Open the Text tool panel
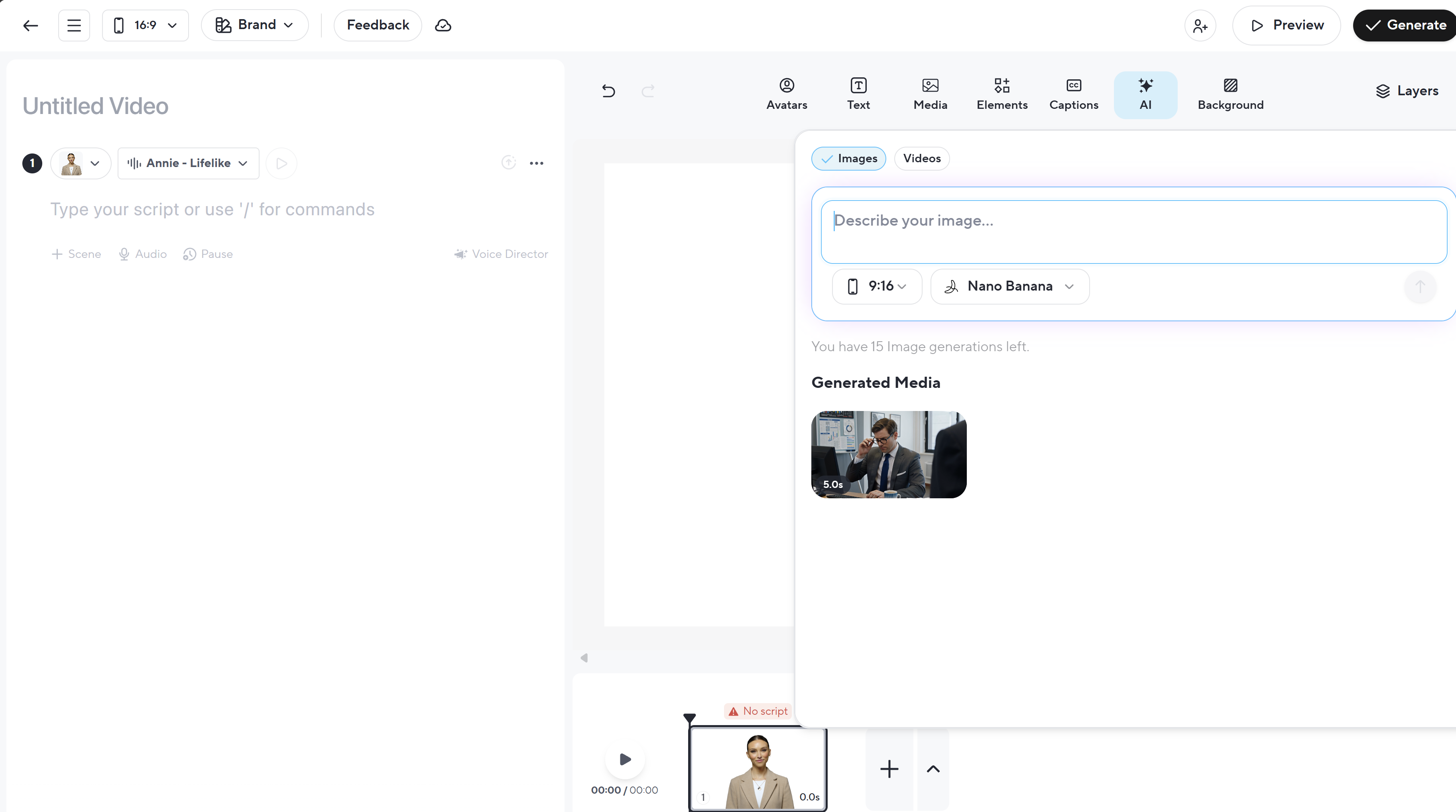1456x812 pixels. pyautogui.click(x=858, y=94)
